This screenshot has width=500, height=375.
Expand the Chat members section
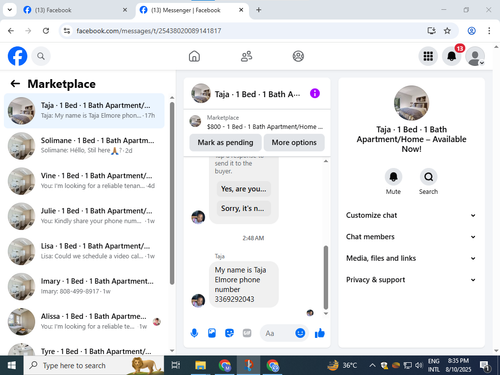click(x=411, y=237)
